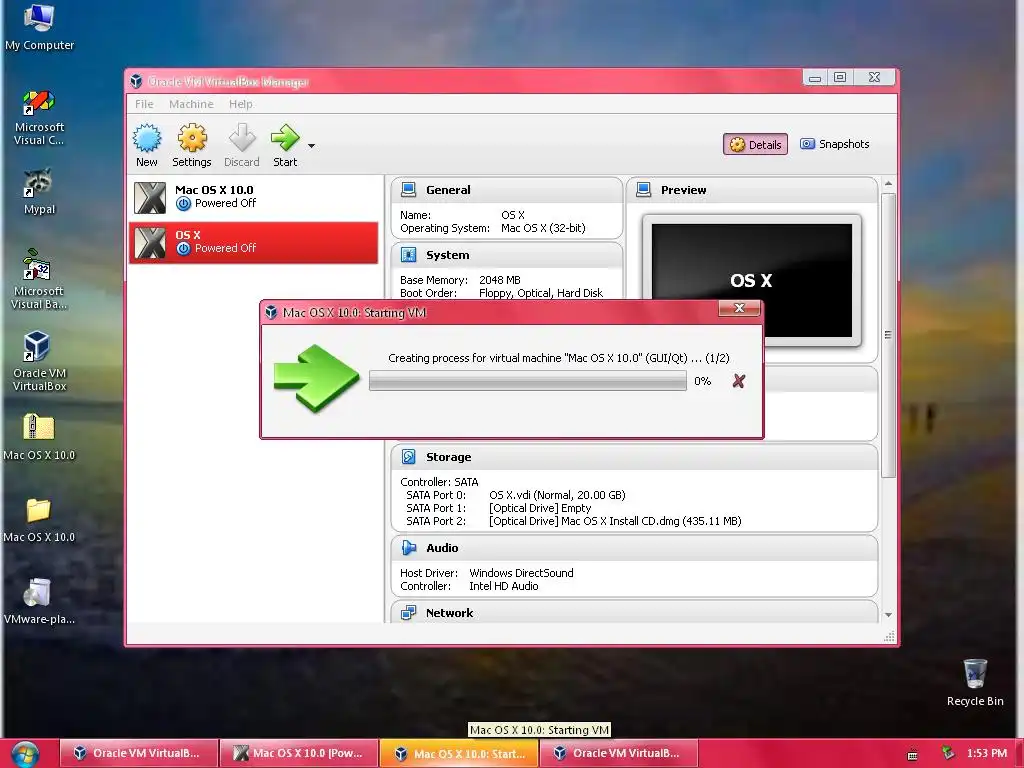The height and width of the screenshot is (768, 1024).
Task: Click the Storage section disk icon
Action: coord(409,456)
